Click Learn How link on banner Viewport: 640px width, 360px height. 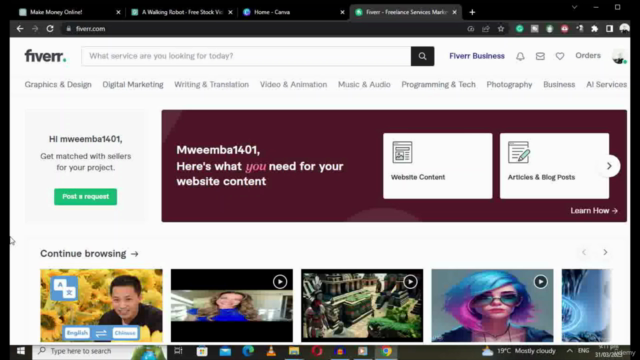pyautogui.click(x=594, y=211)
